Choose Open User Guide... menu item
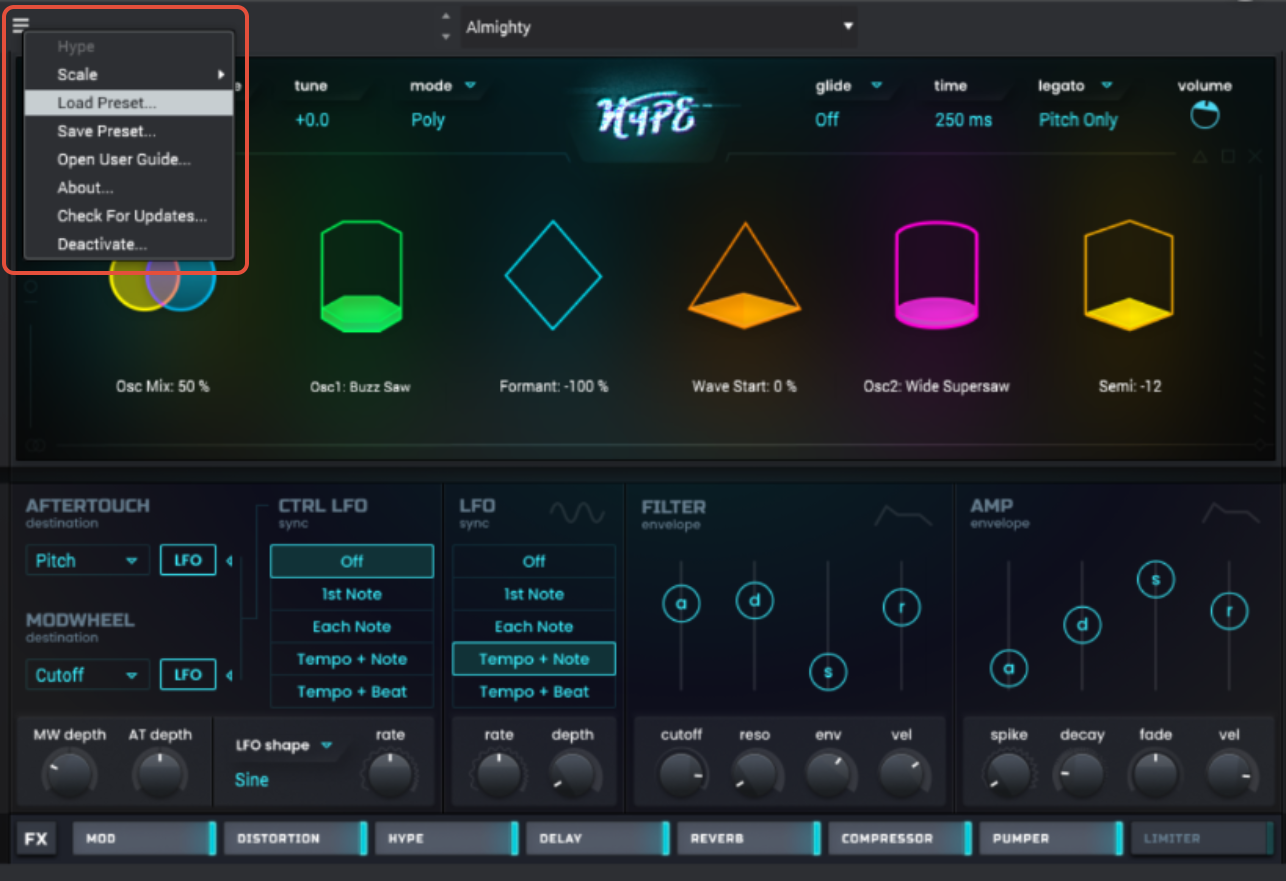 (129, 159)
